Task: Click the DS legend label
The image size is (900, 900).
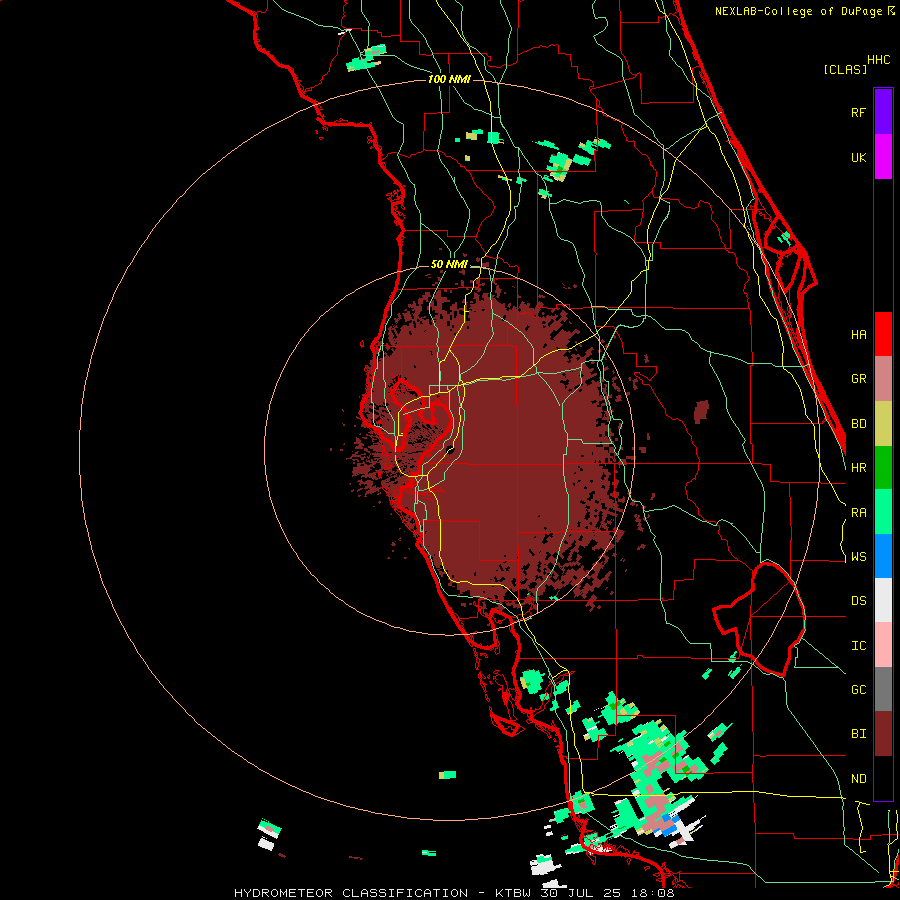Action: [858, 601]
